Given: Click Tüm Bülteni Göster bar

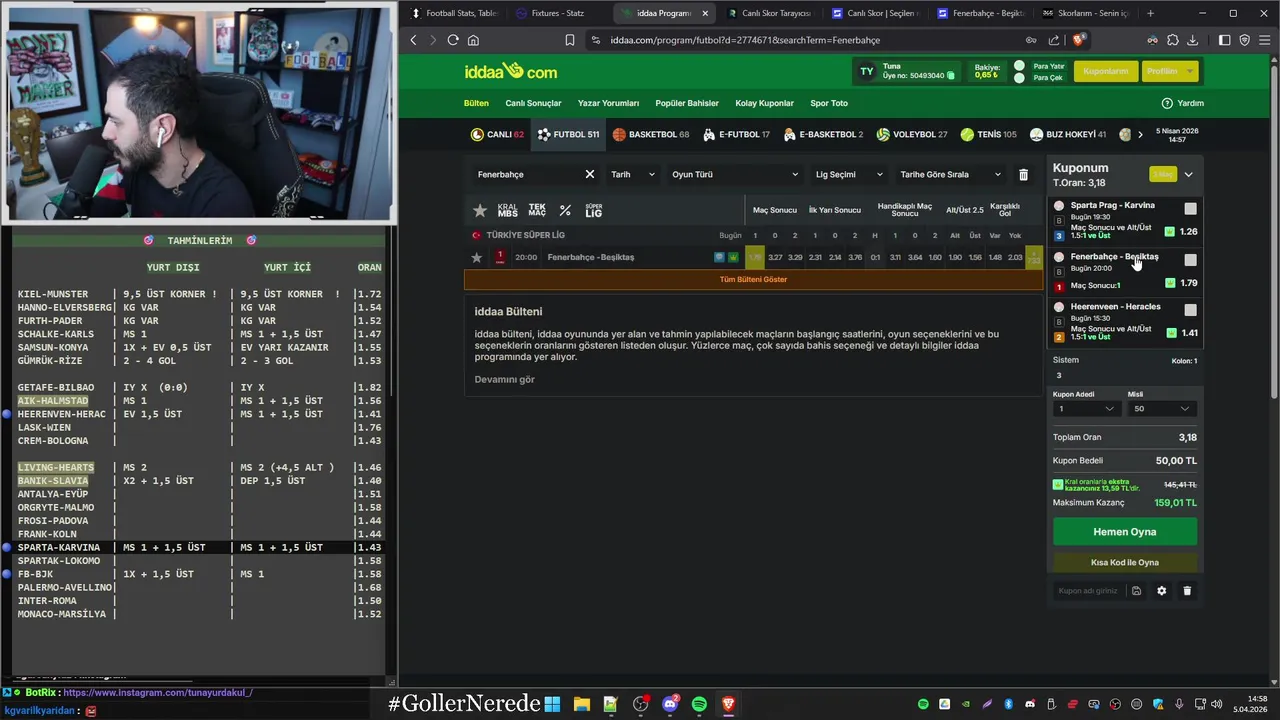Looking at the screenshot, I should point(753,279).
